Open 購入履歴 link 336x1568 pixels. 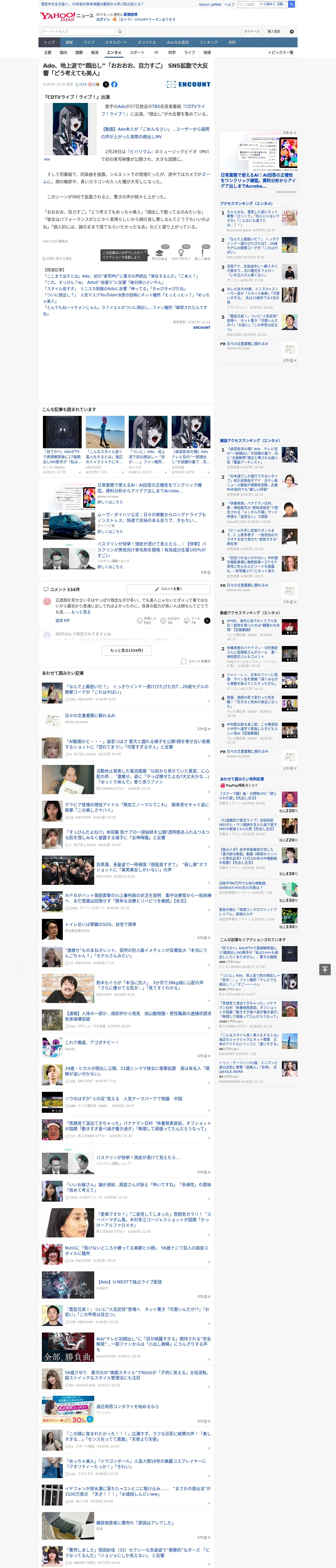pos(274,31)
